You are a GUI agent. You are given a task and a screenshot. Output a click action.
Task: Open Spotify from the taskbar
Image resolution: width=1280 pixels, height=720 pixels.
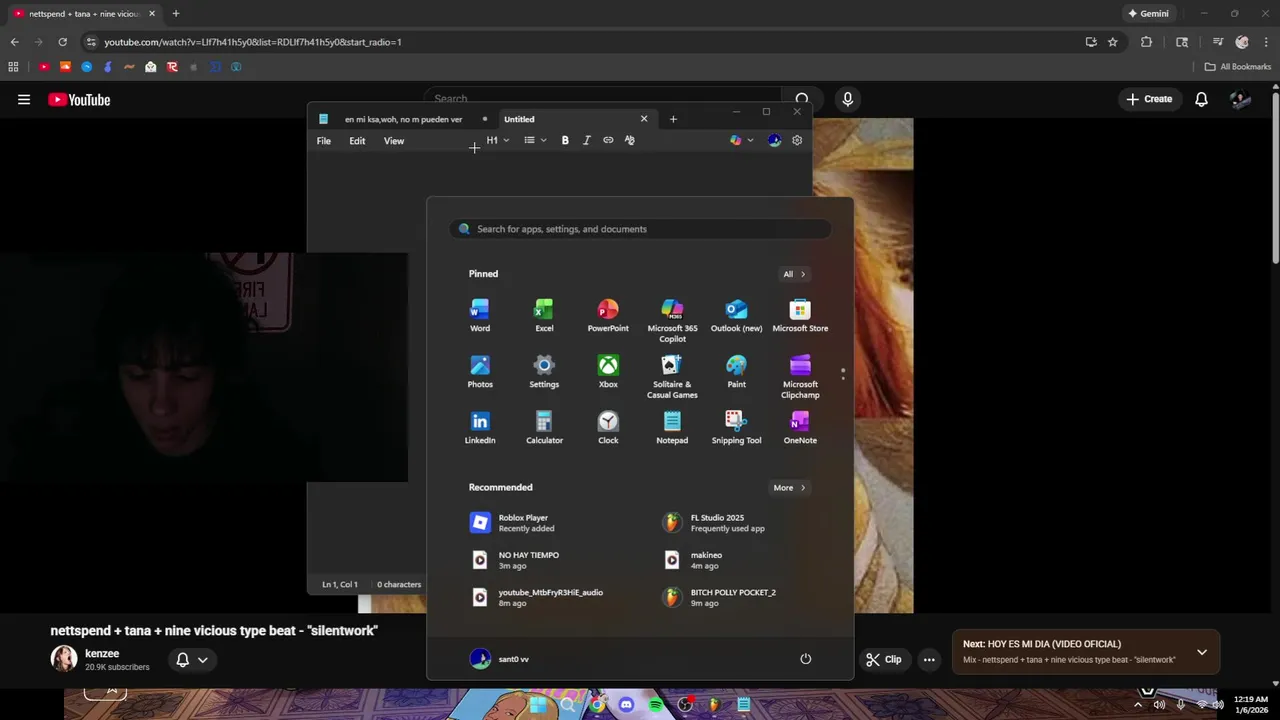pos(655,705)
